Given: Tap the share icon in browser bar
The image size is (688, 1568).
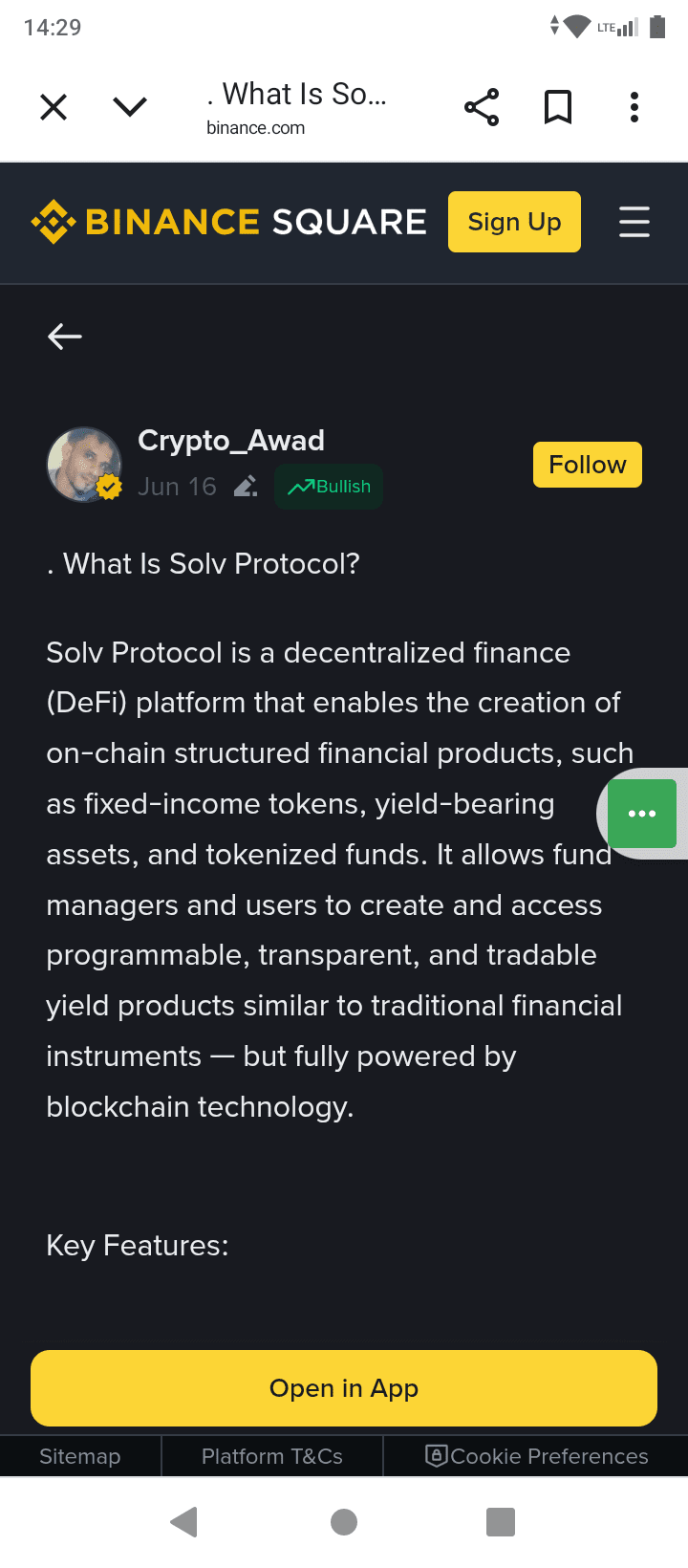Looking at the screenshot, I should tap(482, 107).
